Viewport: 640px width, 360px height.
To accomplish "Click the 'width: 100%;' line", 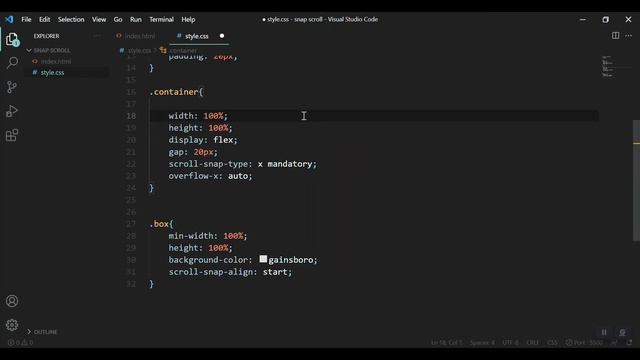I will [198, 116].
